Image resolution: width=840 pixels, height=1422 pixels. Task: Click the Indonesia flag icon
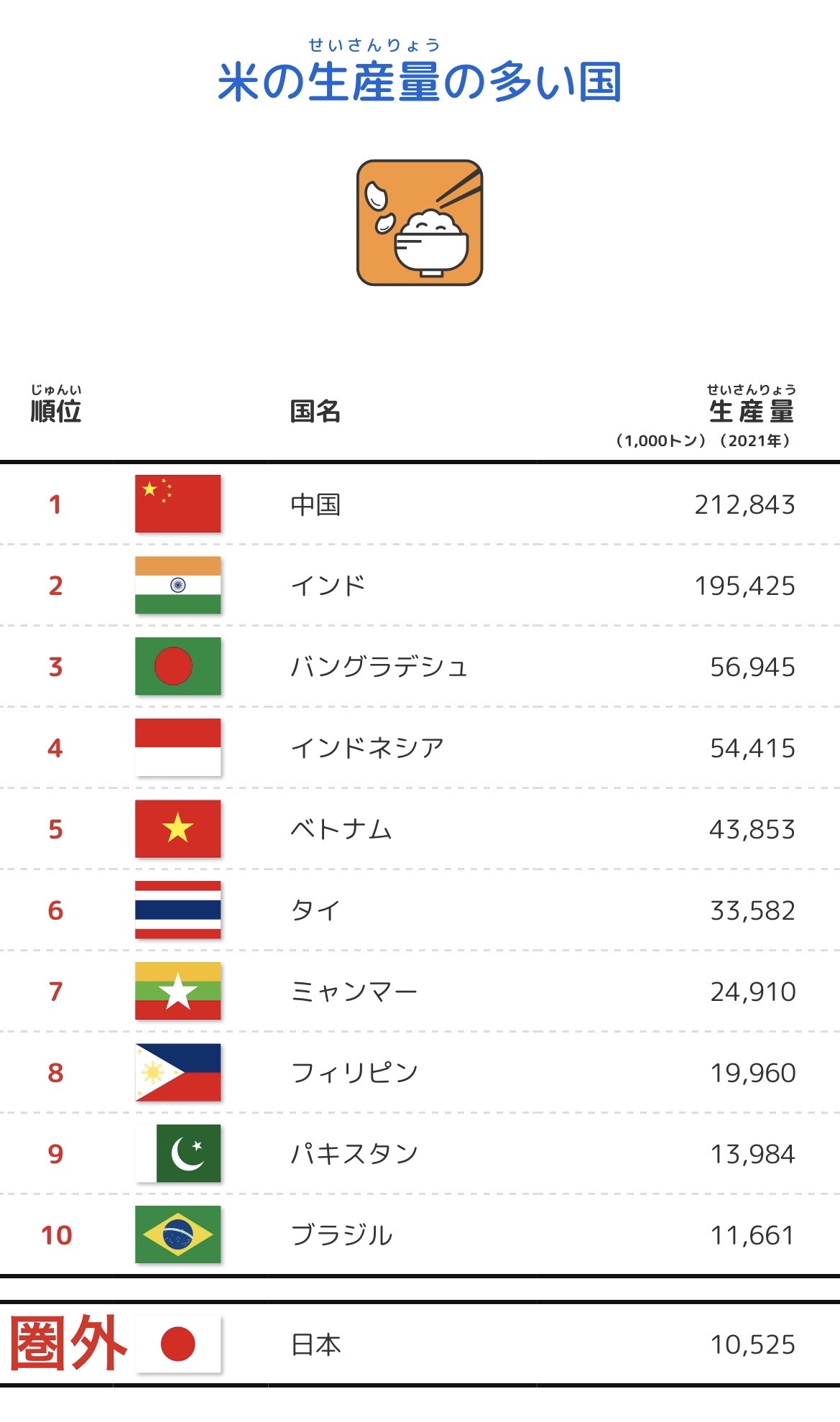tap(177, 747)
